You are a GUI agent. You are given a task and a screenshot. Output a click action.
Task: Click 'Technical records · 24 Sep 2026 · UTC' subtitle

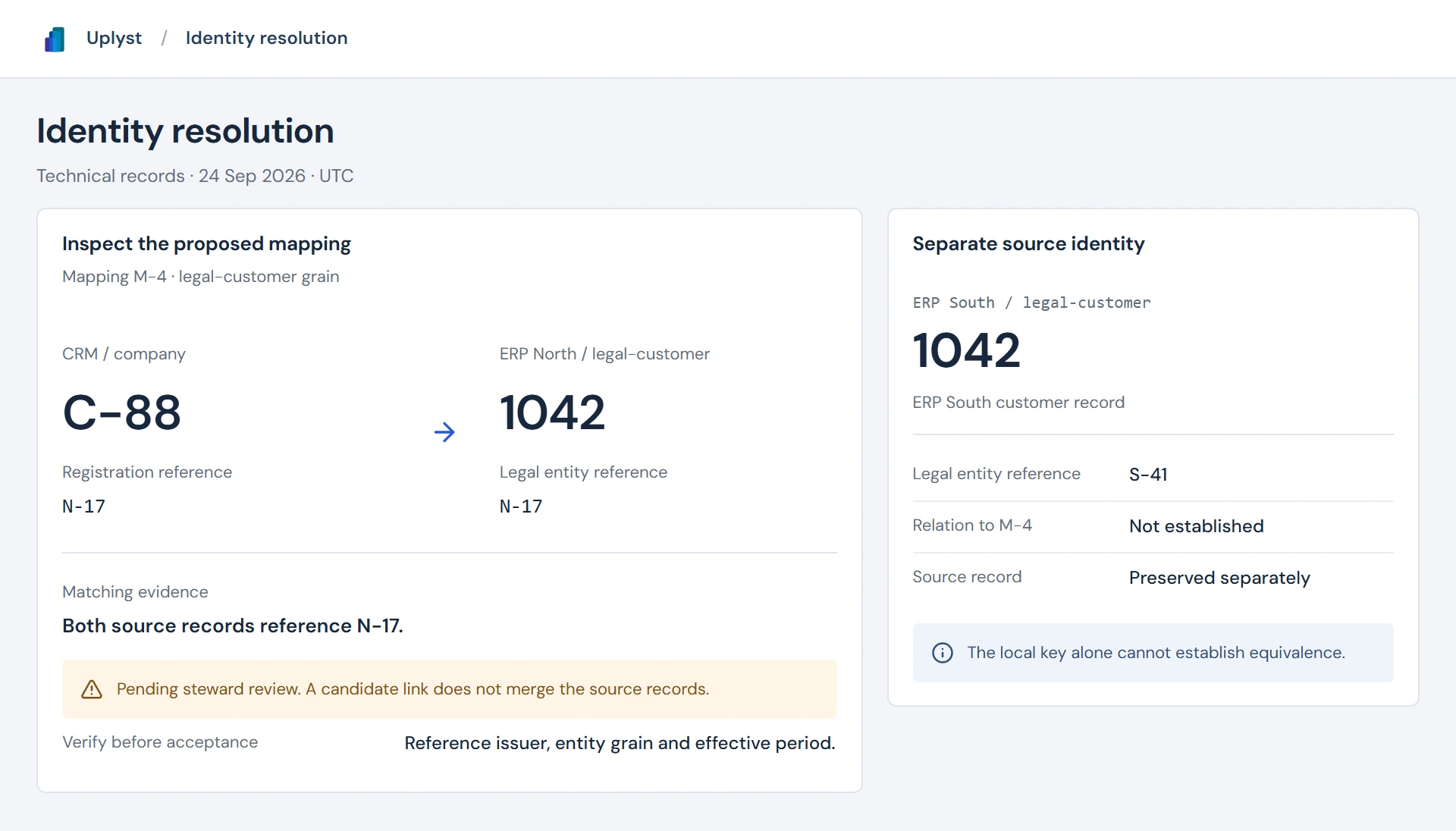click(195, 176)
